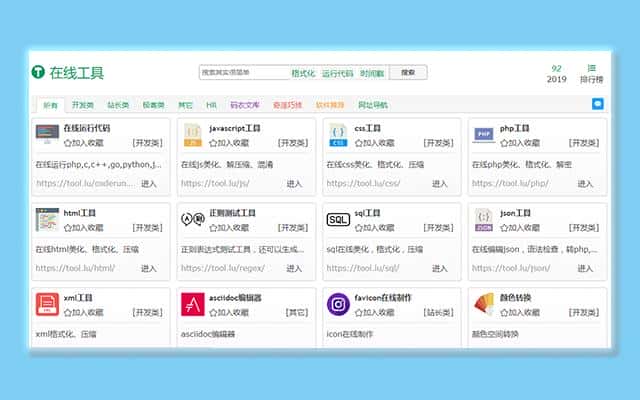Click the php工具 PHP badge icon
The height and width of the screenshot is (400, 640).
click(484, 135)
